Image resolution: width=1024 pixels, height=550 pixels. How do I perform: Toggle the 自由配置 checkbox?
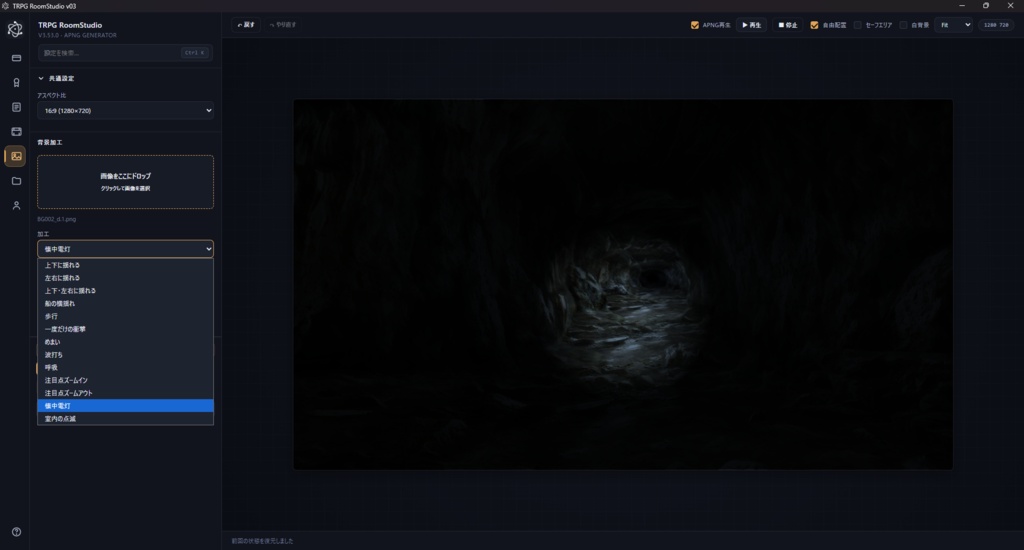[814, 25]
